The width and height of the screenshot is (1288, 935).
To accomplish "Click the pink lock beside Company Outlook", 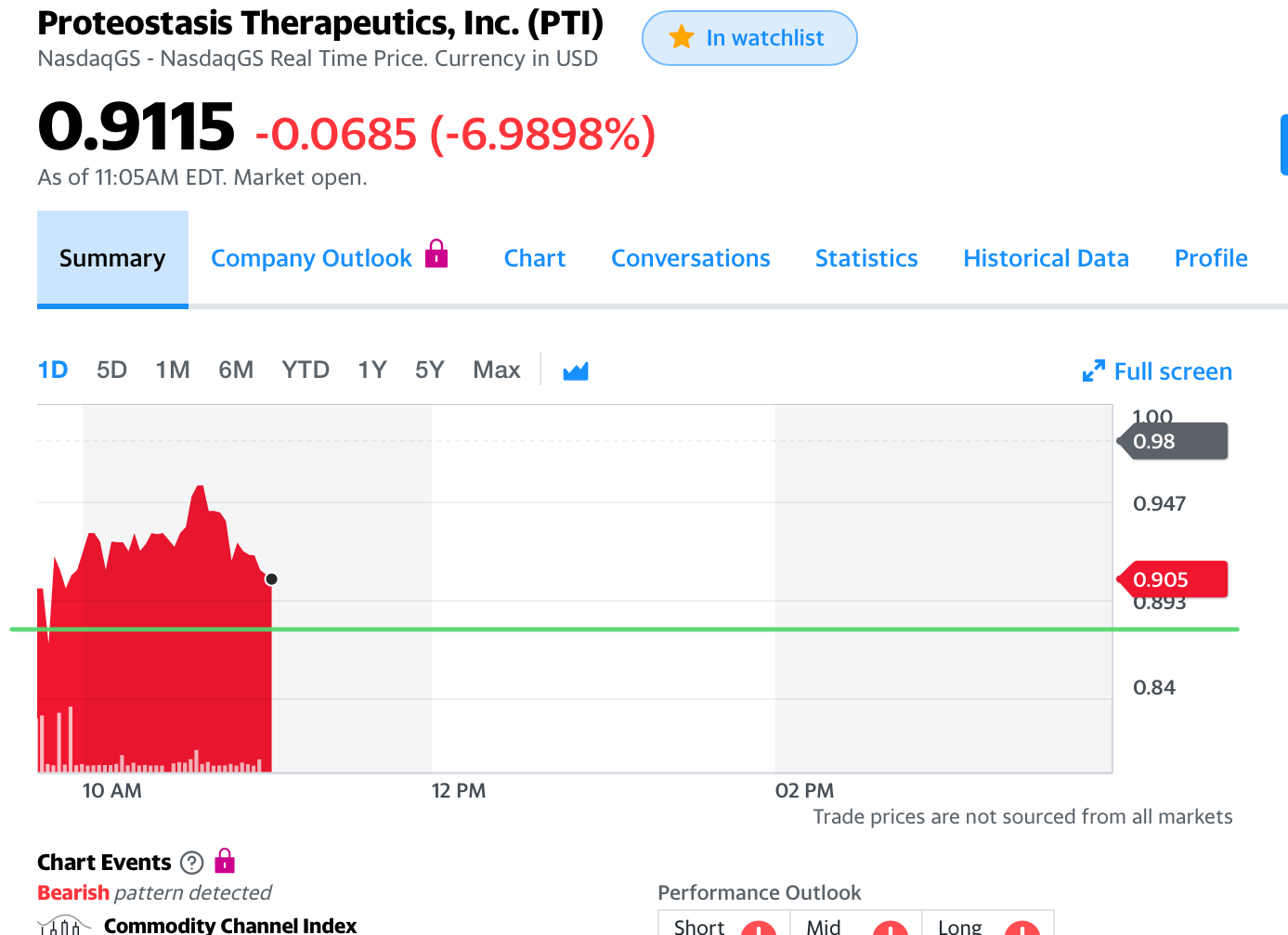I will 436,253.
